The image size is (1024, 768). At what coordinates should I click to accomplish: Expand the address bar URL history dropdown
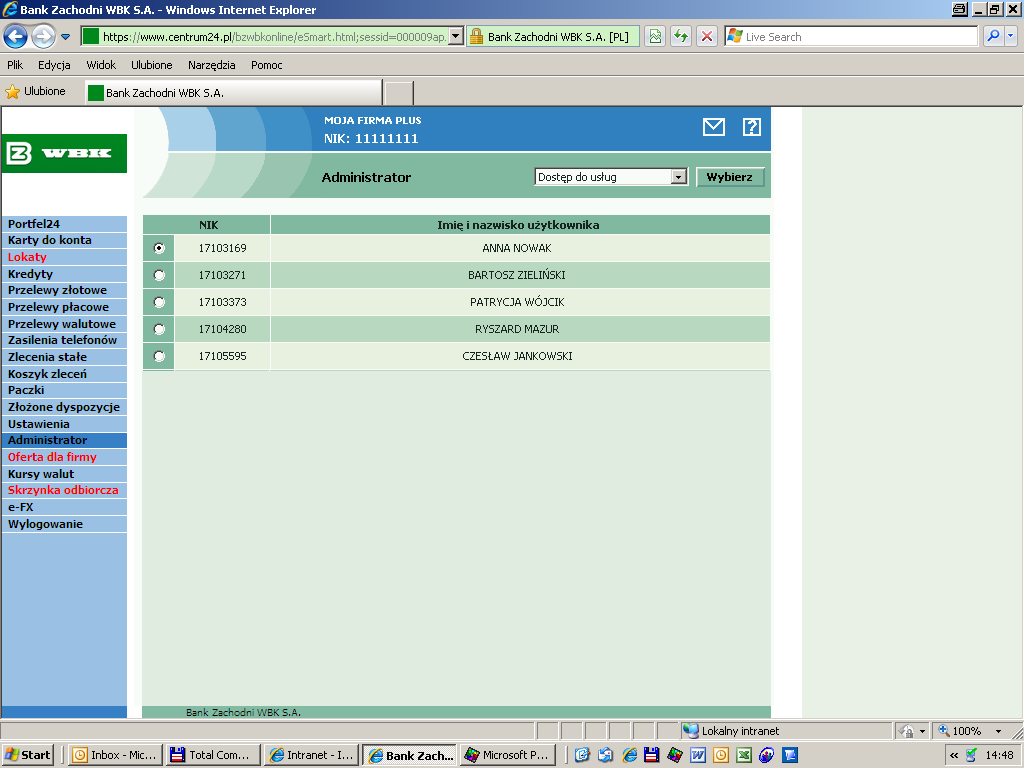[x=456, y=37]
